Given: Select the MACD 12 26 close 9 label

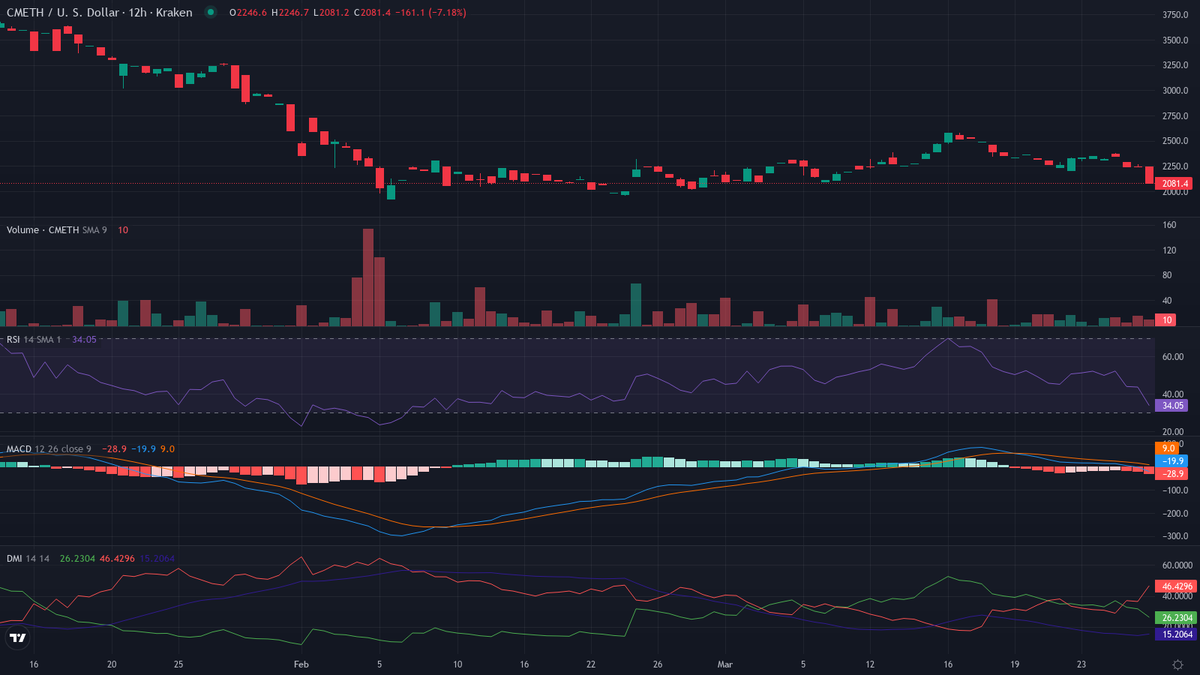Looking at the screenshot, I should pyautogui.click(x=49, y=449).
